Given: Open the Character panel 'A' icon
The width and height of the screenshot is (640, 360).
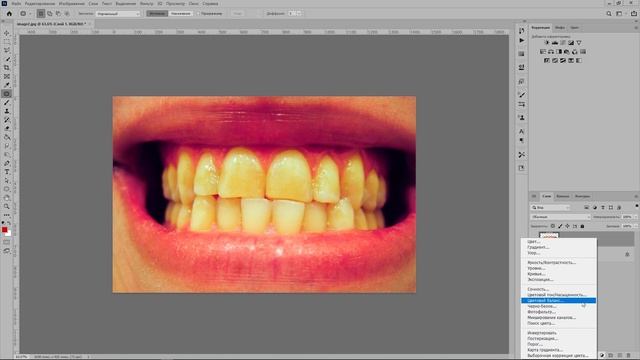Looking at the screenshot, I should [x=522, y=131].
